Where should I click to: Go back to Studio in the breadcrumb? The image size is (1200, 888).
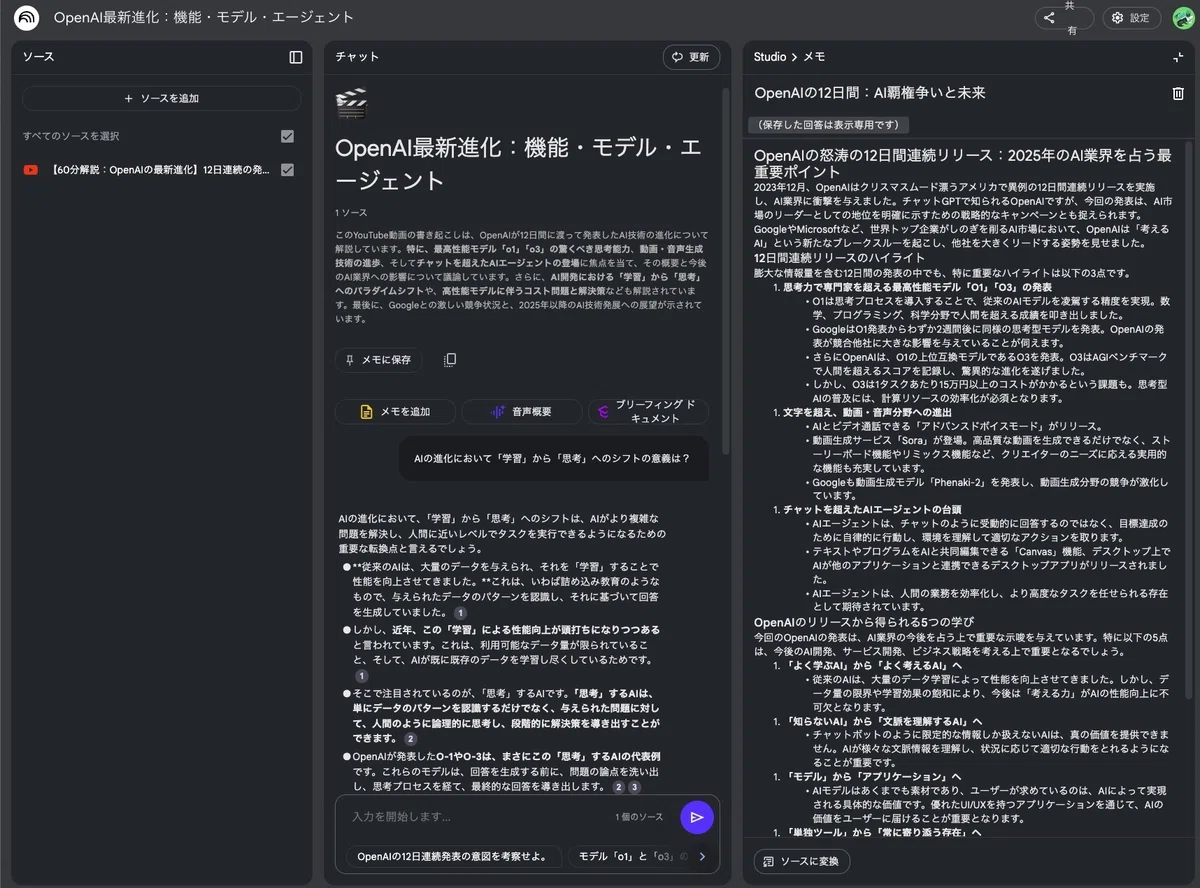click(x=770, y=57)
